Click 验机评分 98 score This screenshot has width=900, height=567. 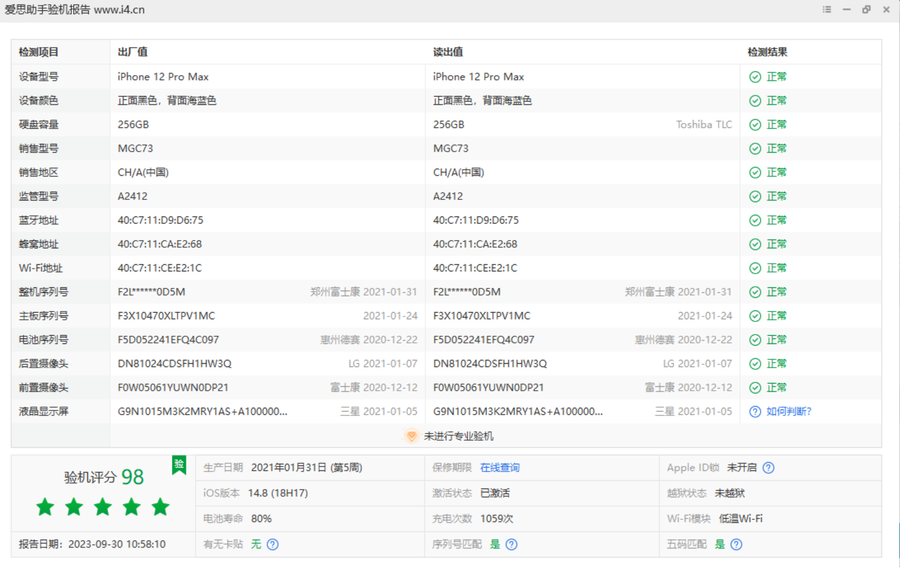click(x=104, y=477)
